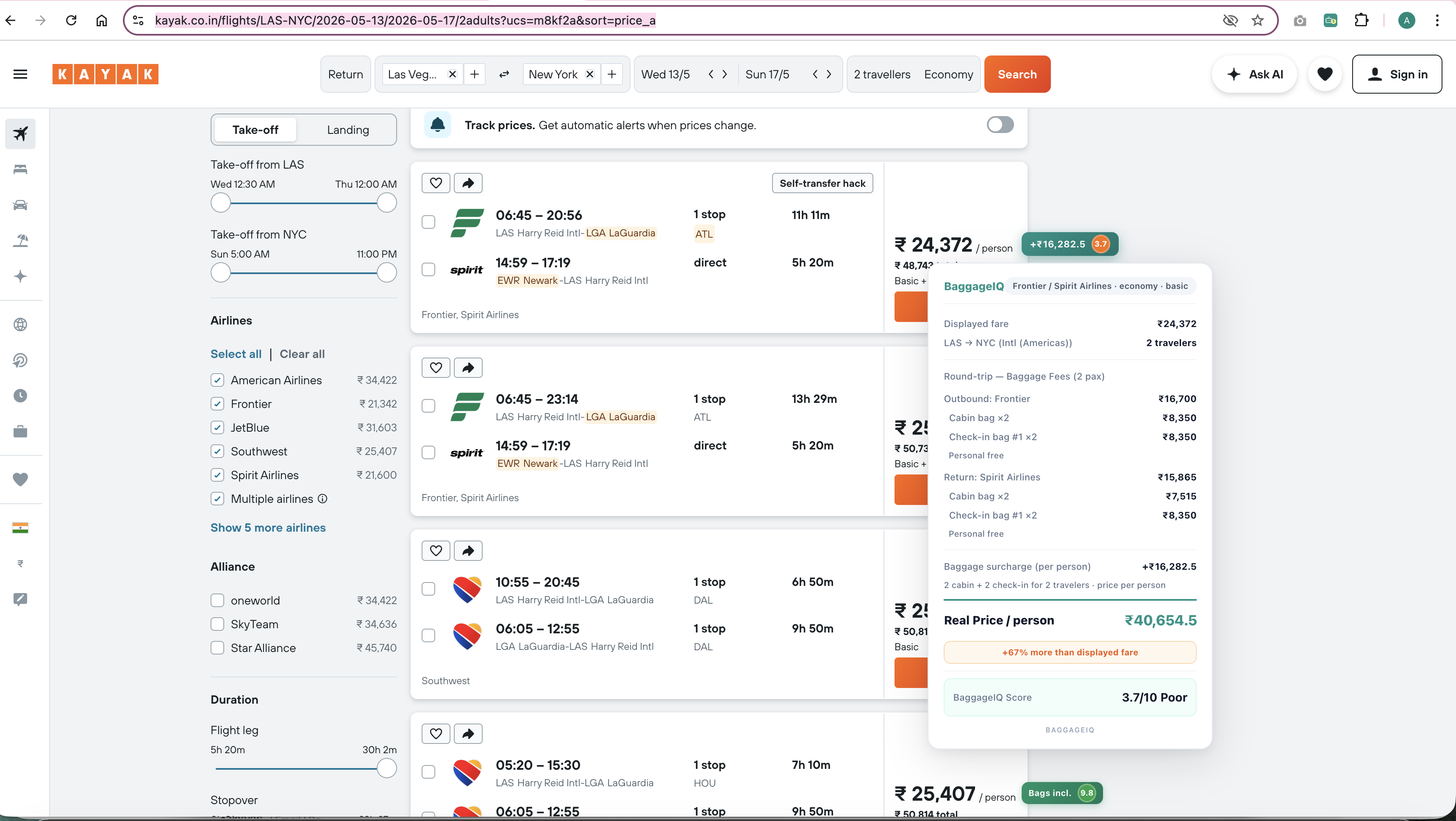This screenshot has width=1456, height=821.
Task: Open the Stays bed icon in sidebar
Action: point(20,169)
